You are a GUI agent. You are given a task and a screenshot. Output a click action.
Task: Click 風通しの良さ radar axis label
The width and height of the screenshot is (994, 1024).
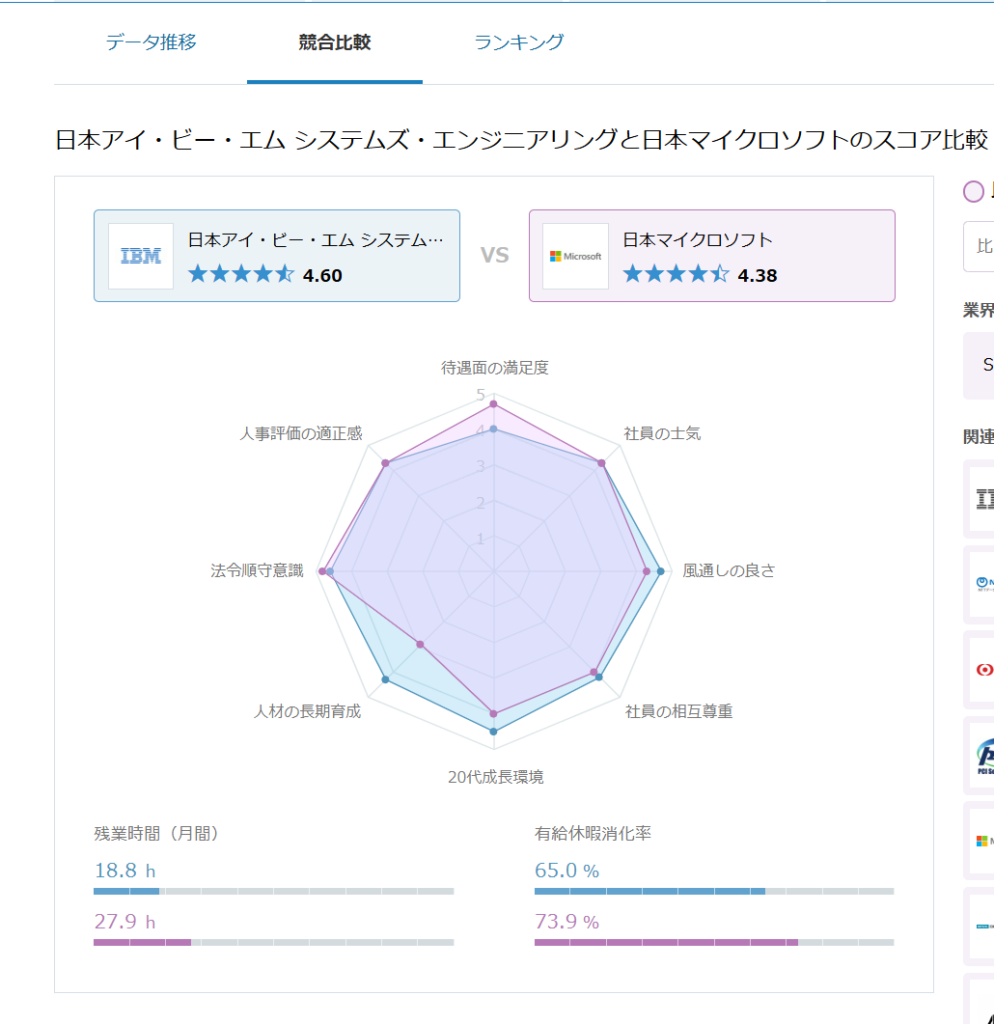click(x=729, y=571)
